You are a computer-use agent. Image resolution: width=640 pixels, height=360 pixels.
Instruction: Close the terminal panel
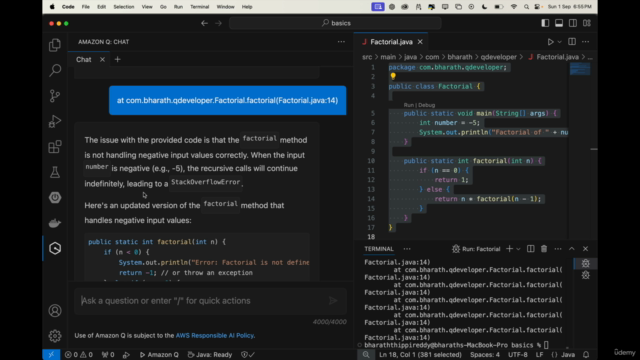(585, 249)
